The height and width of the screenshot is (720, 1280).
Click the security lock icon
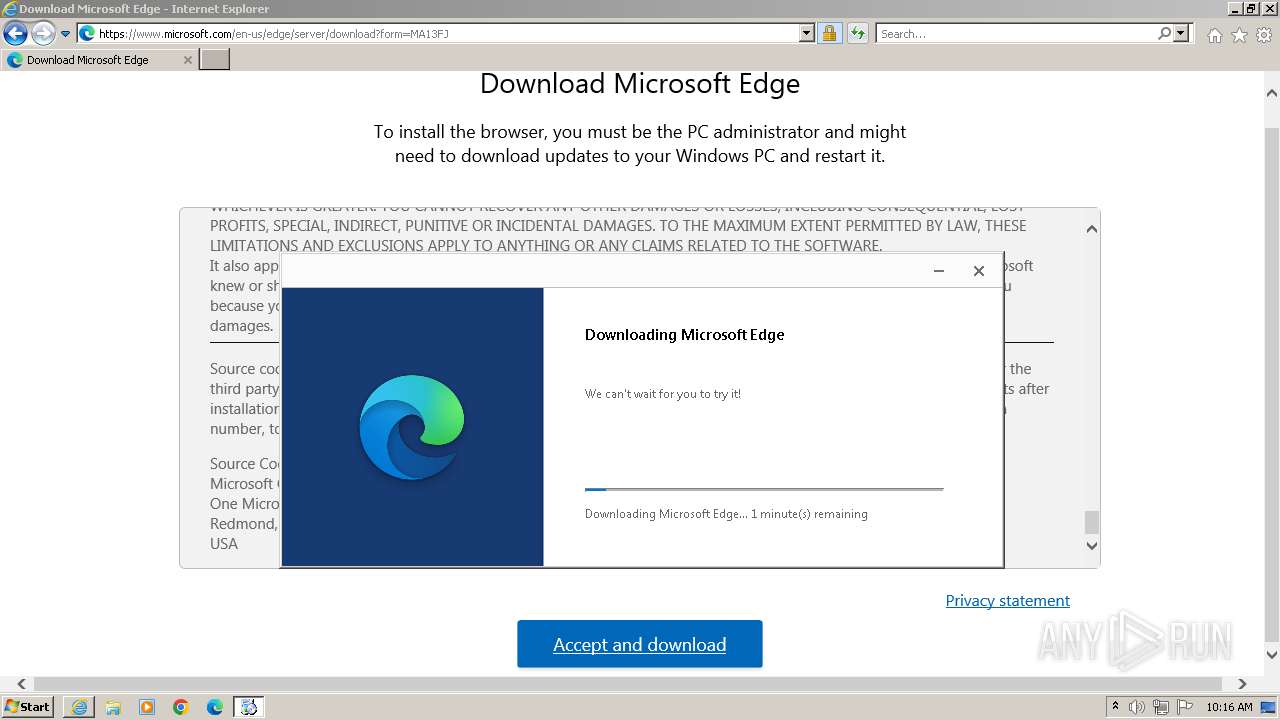point(829,34)
